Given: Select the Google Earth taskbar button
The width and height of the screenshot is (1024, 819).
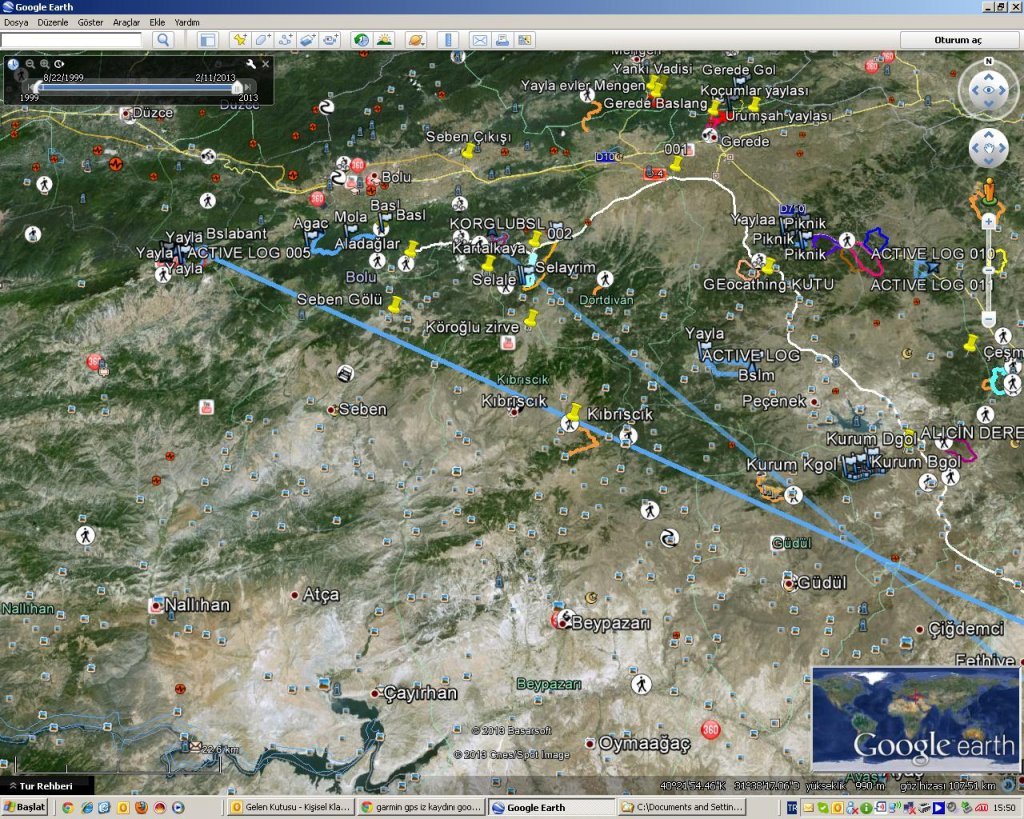Looking at the screenshot, I should coord(552,807).
